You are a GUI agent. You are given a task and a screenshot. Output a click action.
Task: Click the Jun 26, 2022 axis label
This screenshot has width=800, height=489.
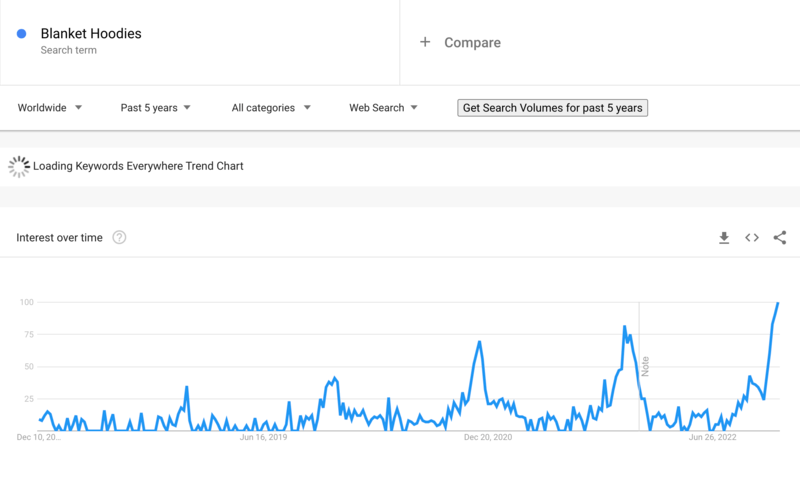point(712,437)
